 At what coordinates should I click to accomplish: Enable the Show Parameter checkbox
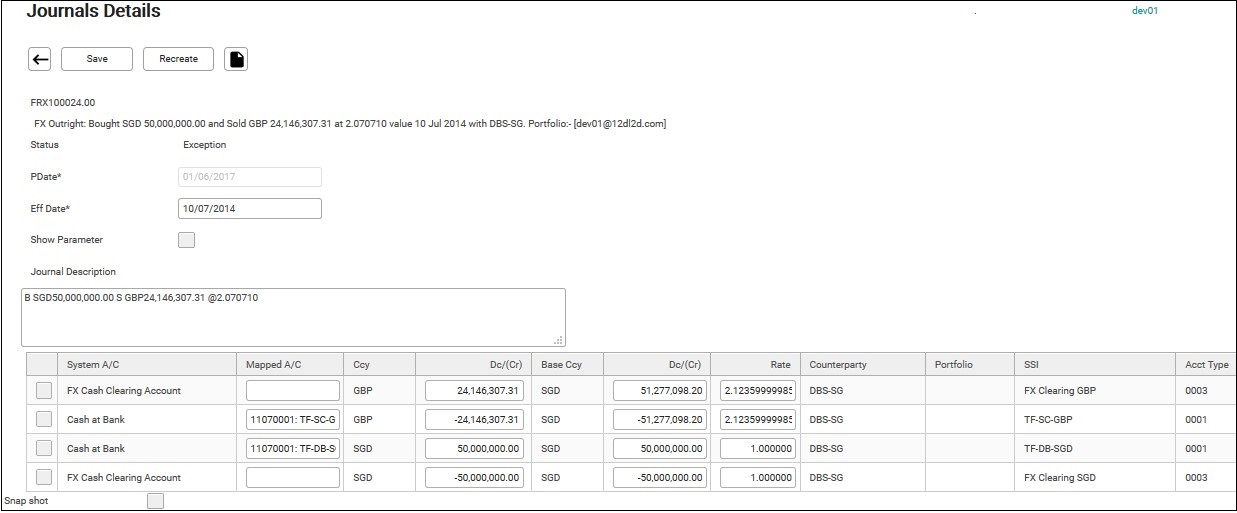(186, 240)
